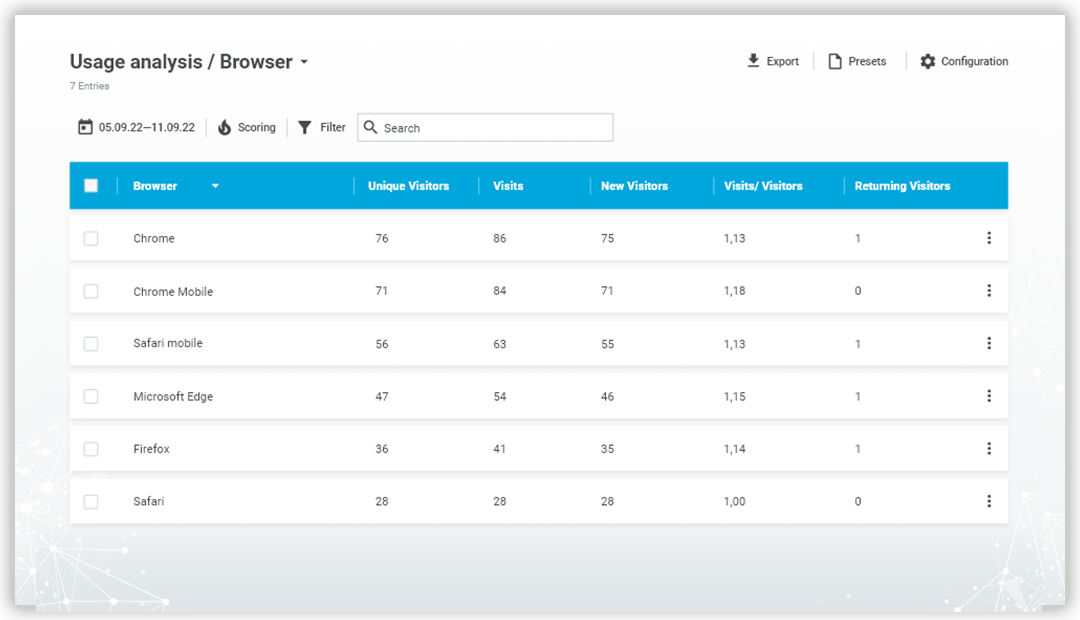1080x620 pixels.
Task: Sort by the Returning Visitors column header
Action: 902,186
